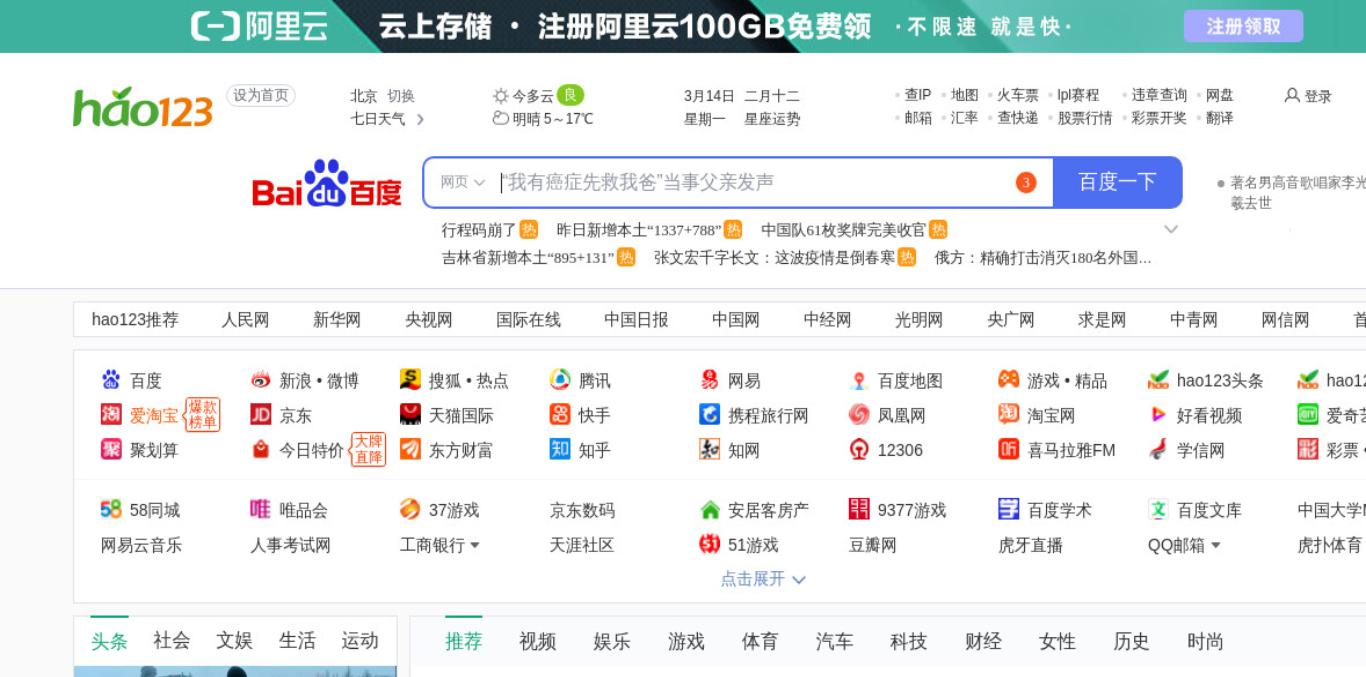Open the Sohu icon link 搜狐·热点
Viewport: 1366px width, 677px height.
coord(454,381)
